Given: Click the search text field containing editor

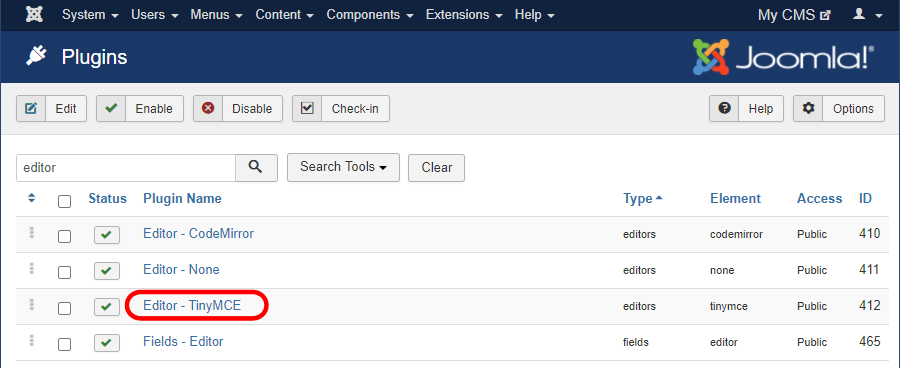Looking at the screenshot, I should tap(126, 168).
